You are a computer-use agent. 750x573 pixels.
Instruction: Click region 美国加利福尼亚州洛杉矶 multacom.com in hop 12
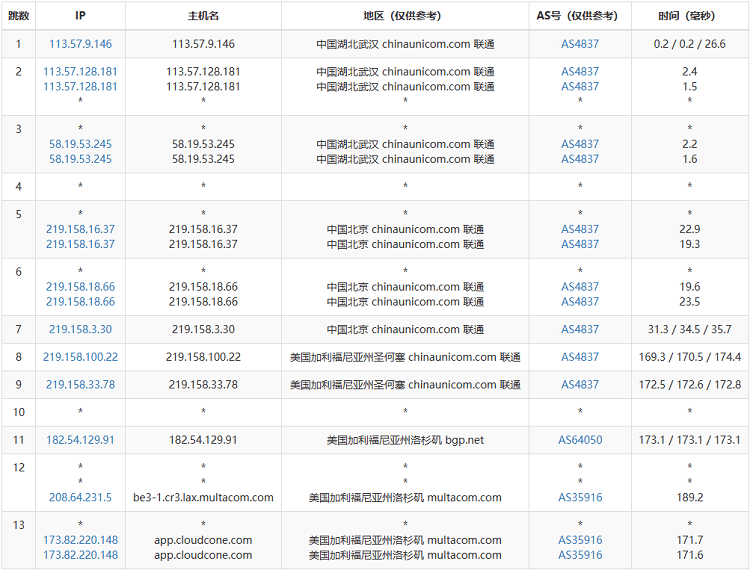click(405, 497)
